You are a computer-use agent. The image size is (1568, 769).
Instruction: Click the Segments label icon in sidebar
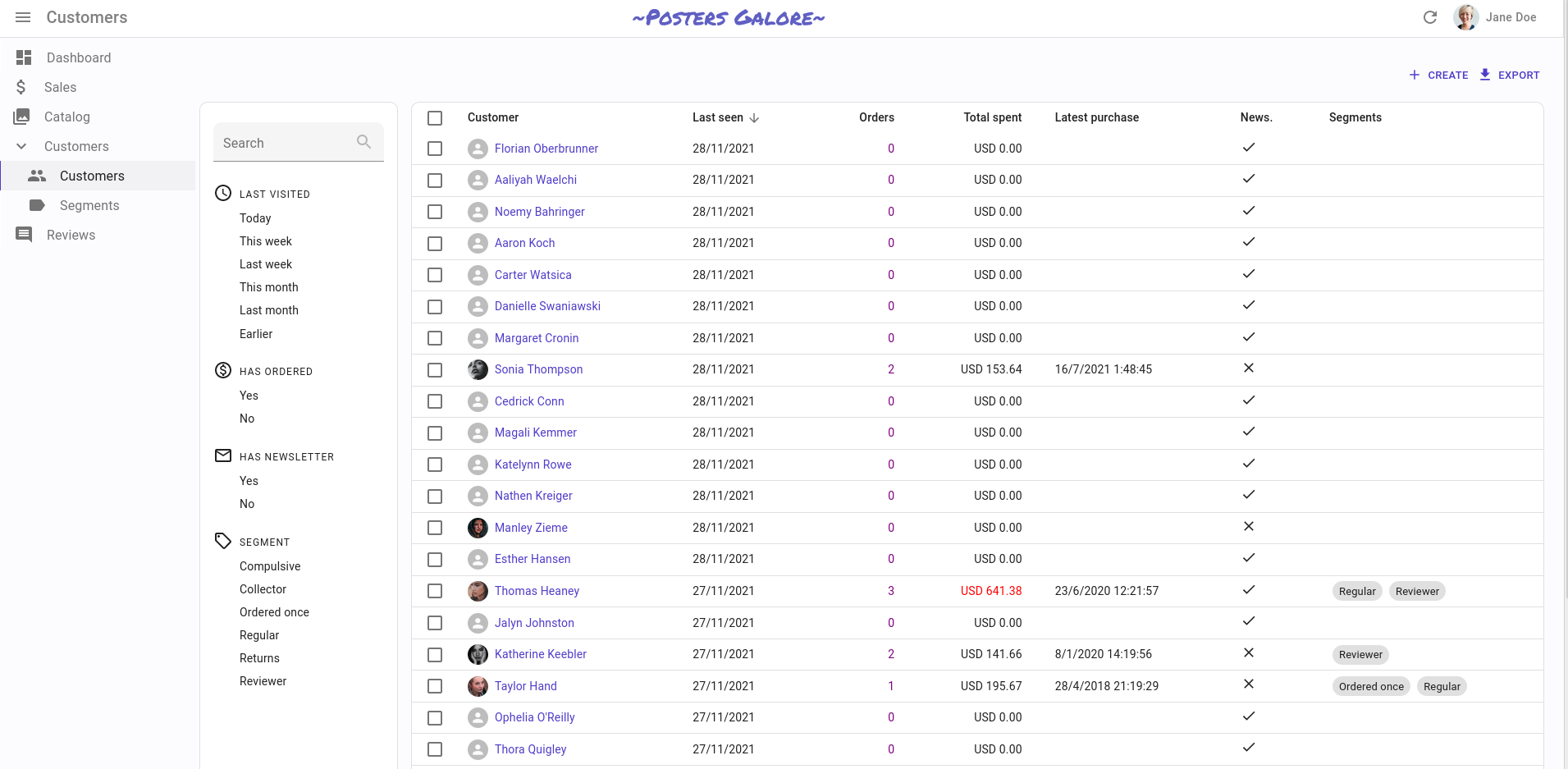tap(37, 205)
